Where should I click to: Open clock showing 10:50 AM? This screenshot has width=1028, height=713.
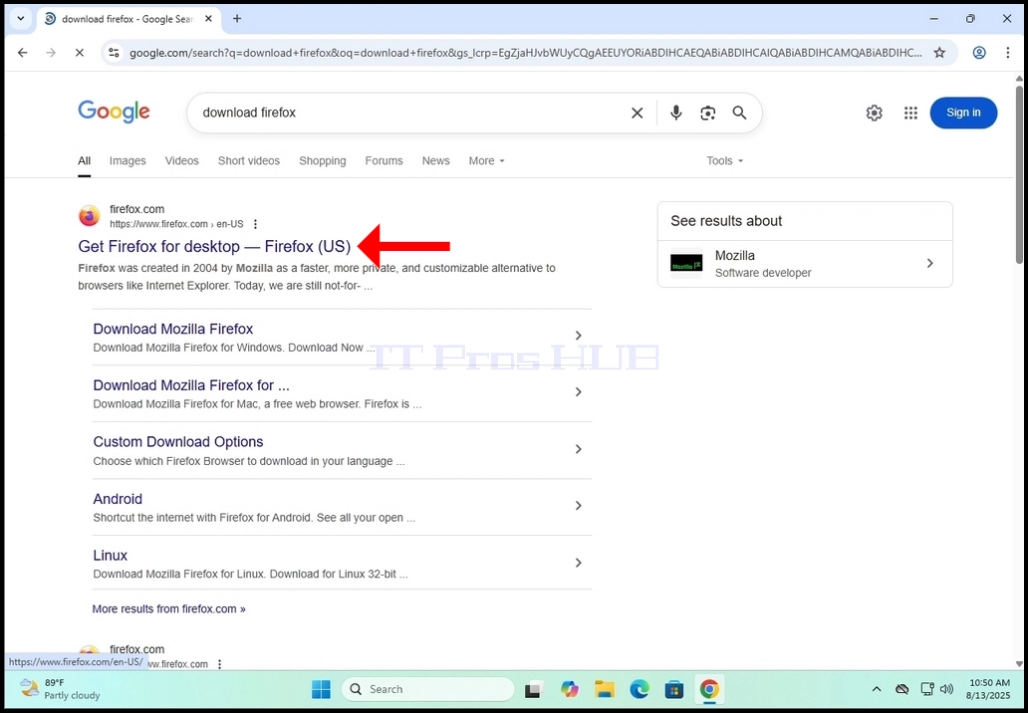989,689
